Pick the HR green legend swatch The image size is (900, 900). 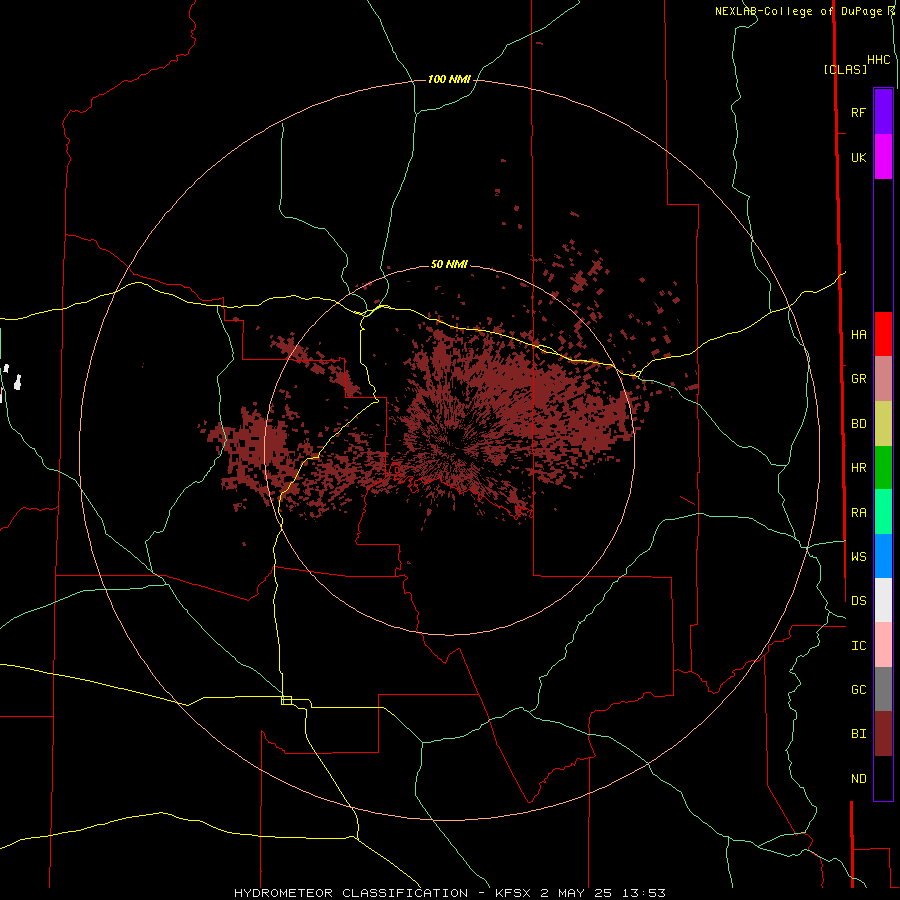[x=883, y=468]
